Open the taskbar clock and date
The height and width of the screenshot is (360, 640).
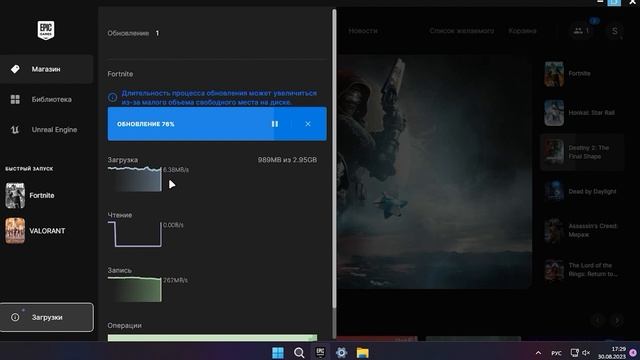point(612,353)
